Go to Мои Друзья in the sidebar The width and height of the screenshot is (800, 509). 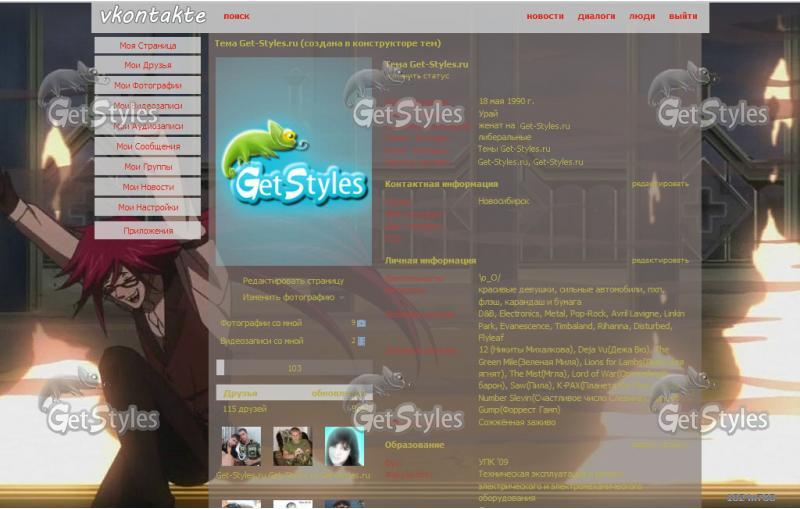coord(148,66)
